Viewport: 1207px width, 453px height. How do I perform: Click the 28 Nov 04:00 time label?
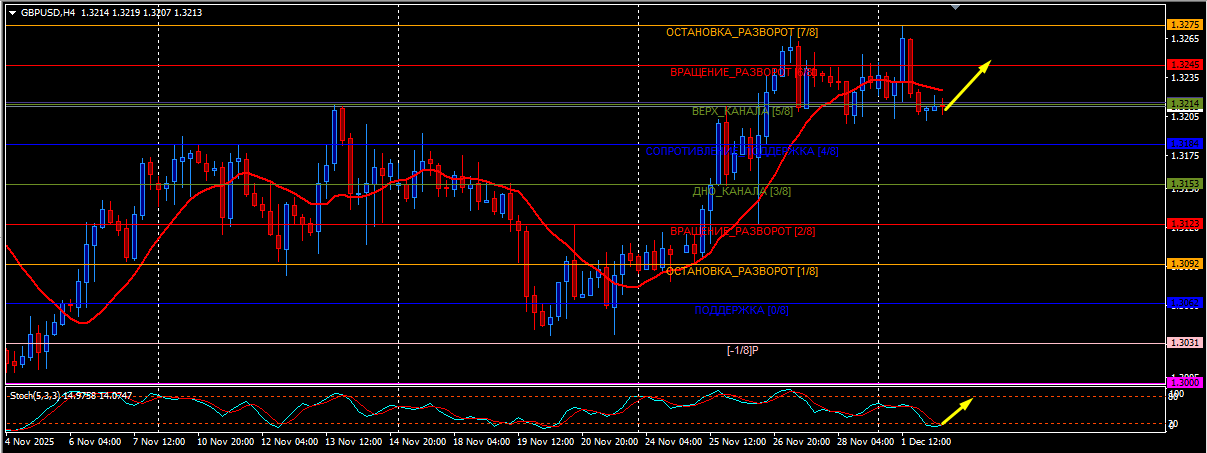866,440
